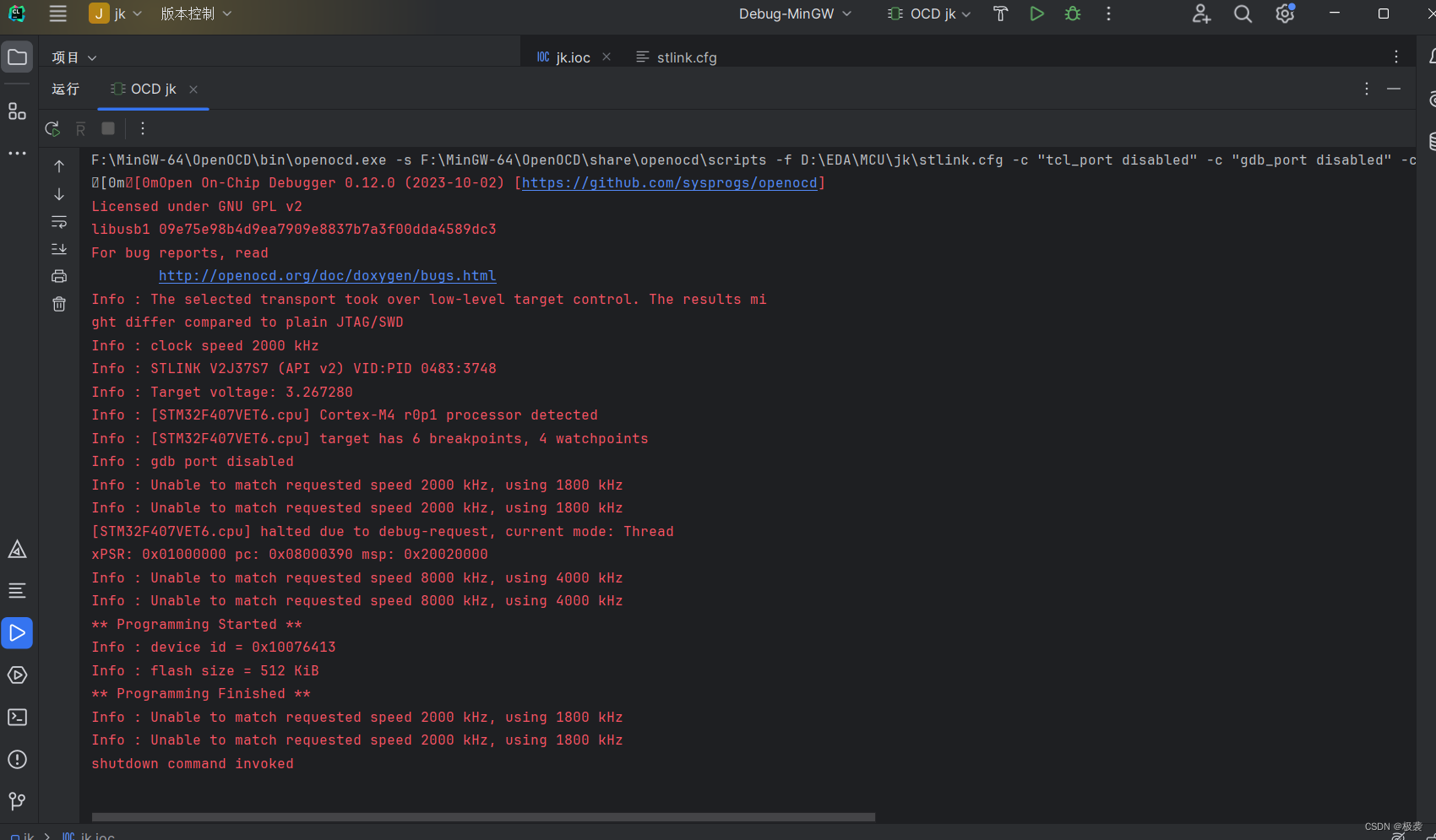1436x840 pixels.
Task: Open the Problems tool window icon
Action: [x=17, y=760]
